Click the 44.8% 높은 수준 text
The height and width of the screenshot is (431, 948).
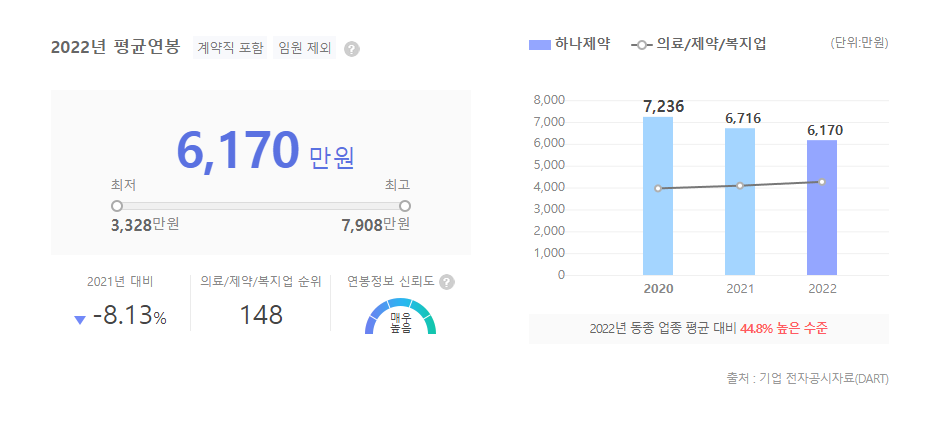(784, 329)
